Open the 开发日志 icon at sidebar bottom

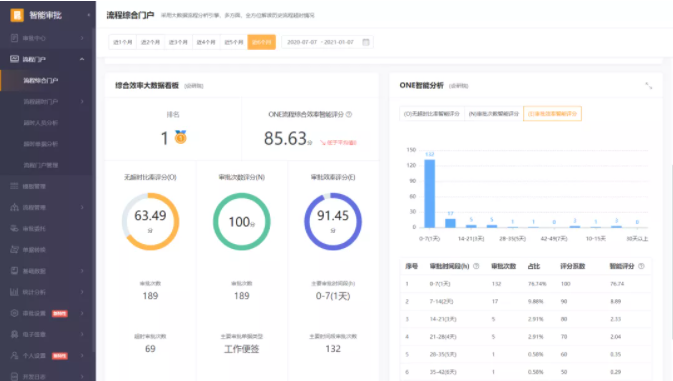[x=14, y=376]
